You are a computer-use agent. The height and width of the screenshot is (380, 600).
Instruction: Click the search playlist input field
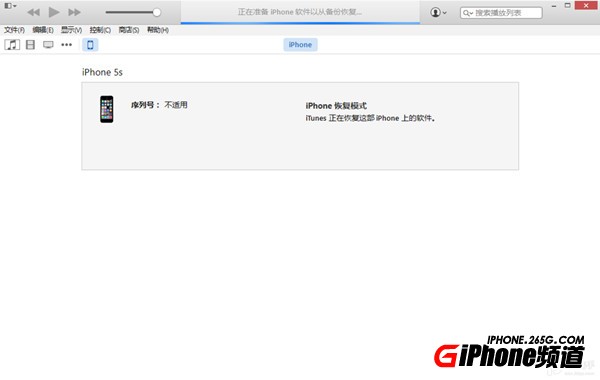(501, 13)
